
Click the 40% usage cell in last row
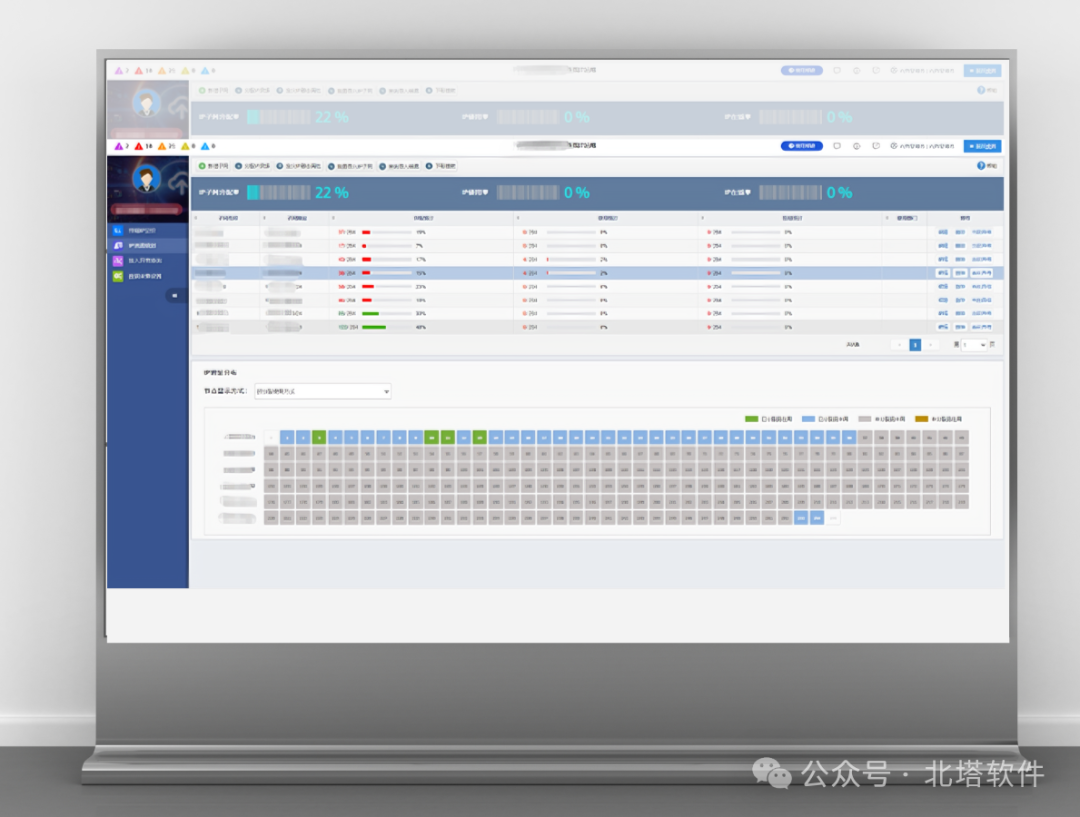point(421,327)
